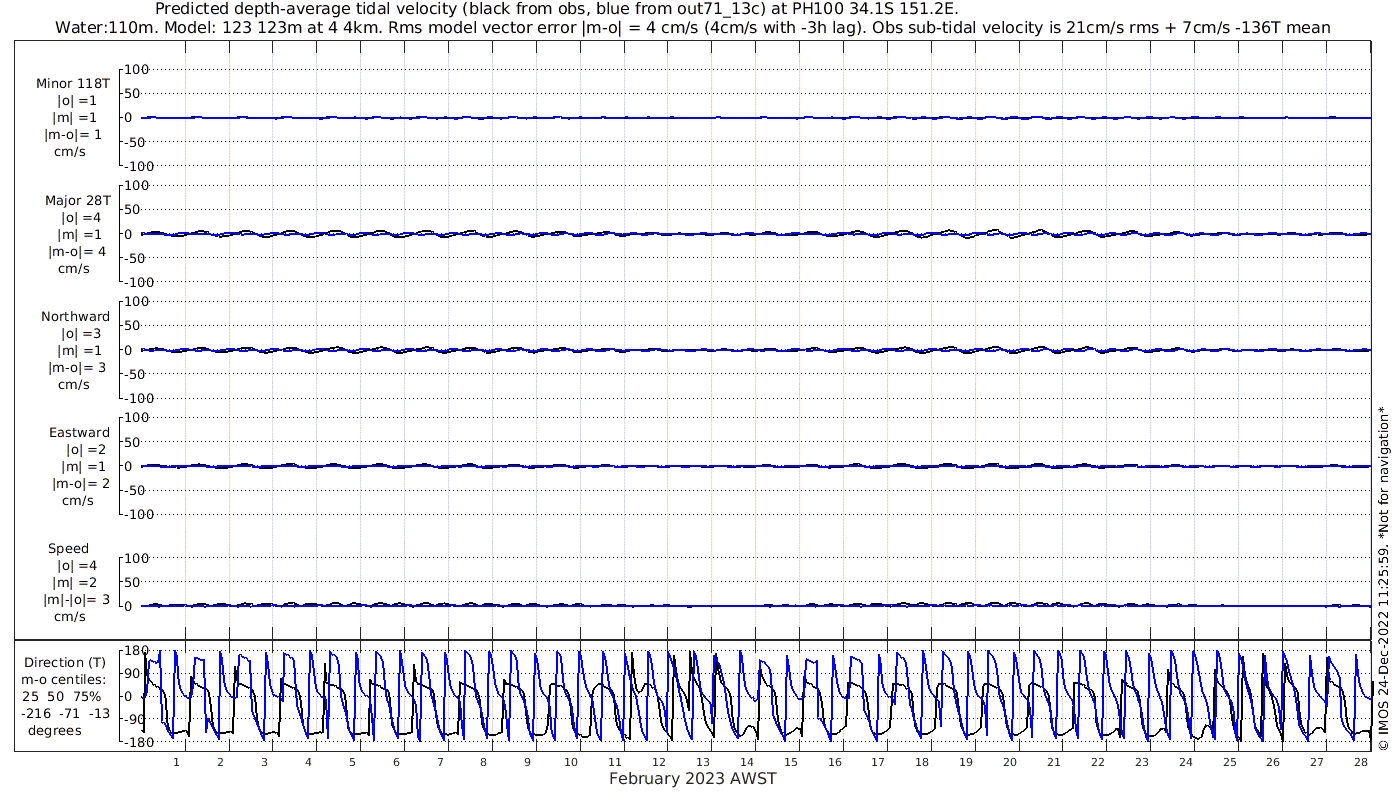Viewport: 1400px width, 800px height.
Task: Select the title line starting "Predicted depth-average tidal velocity"
Action: [557, 9]
